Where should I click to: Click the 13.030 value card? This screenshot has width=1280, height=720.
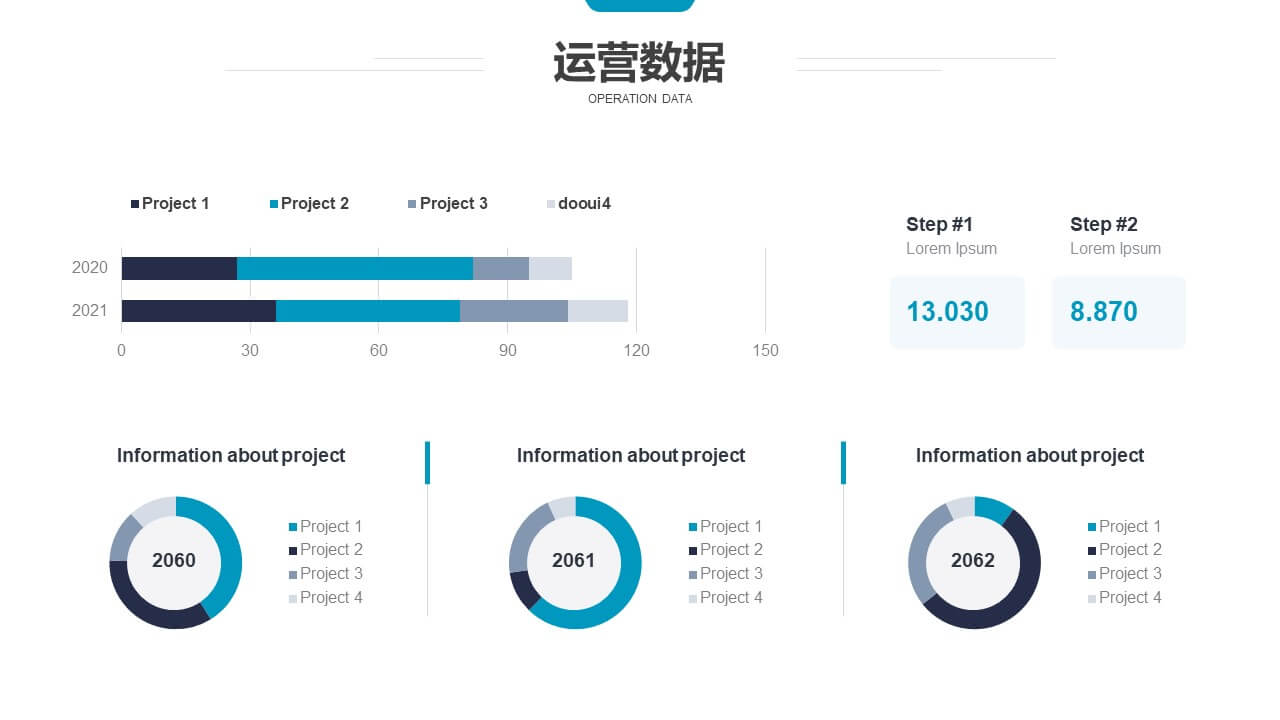pyautogui.click(x=957, y=312)
